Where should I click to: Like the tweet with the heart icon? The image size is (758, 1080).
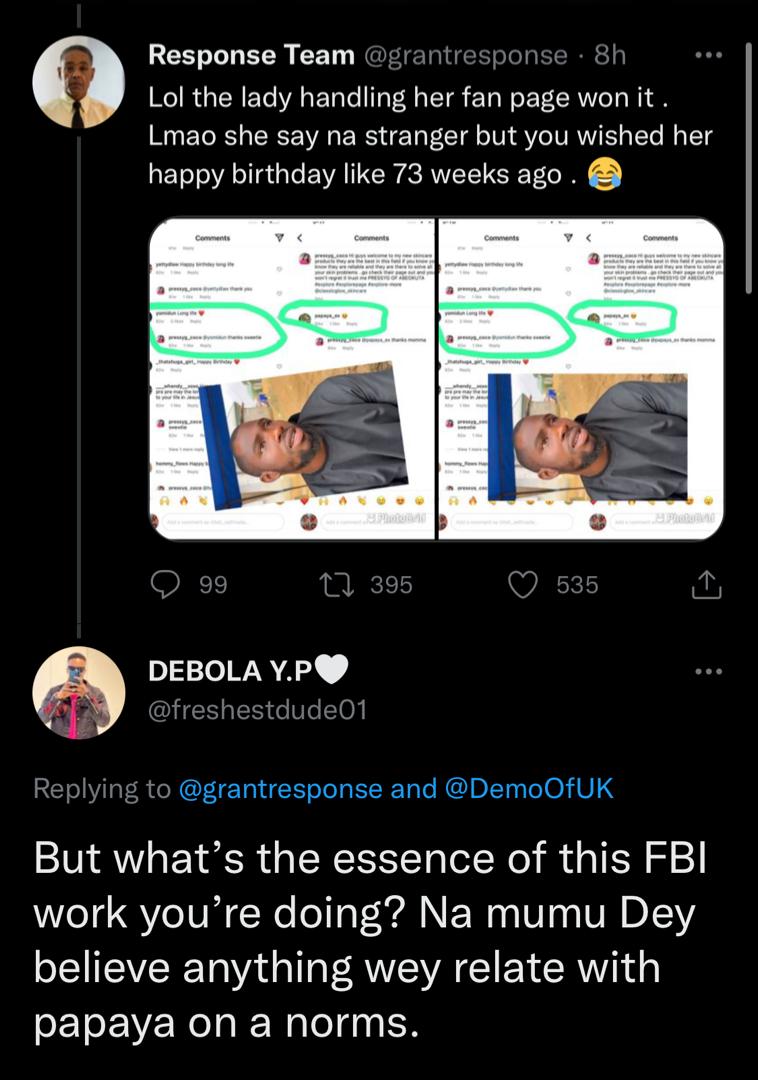pyautogui.click(x=523, y=585)
